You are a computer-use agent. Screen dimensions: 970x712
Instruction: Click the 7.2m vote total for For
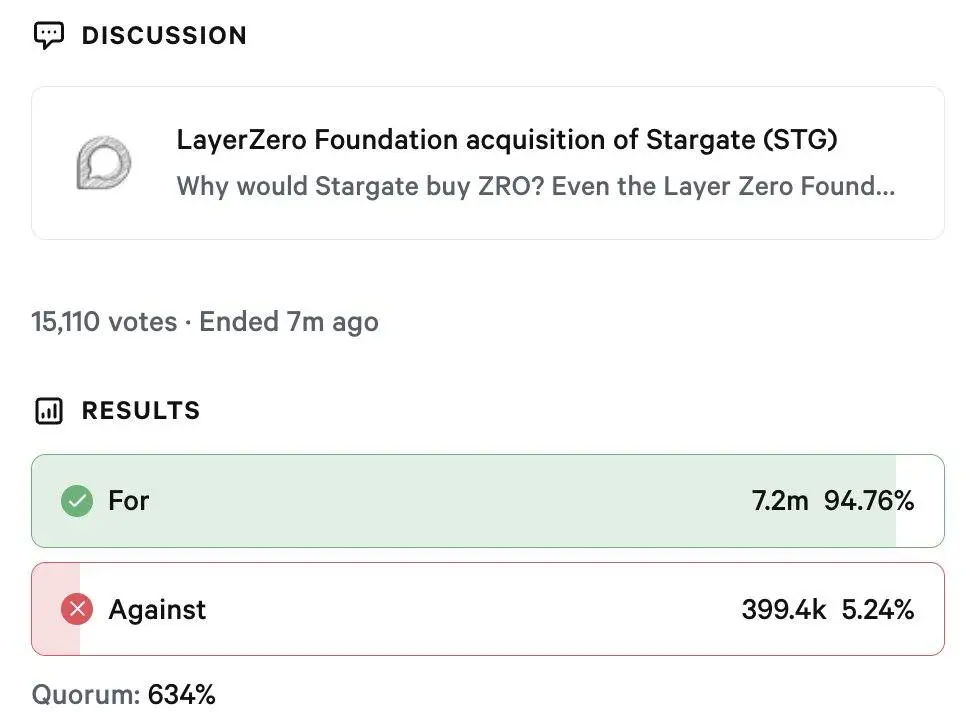click(780, 501)
